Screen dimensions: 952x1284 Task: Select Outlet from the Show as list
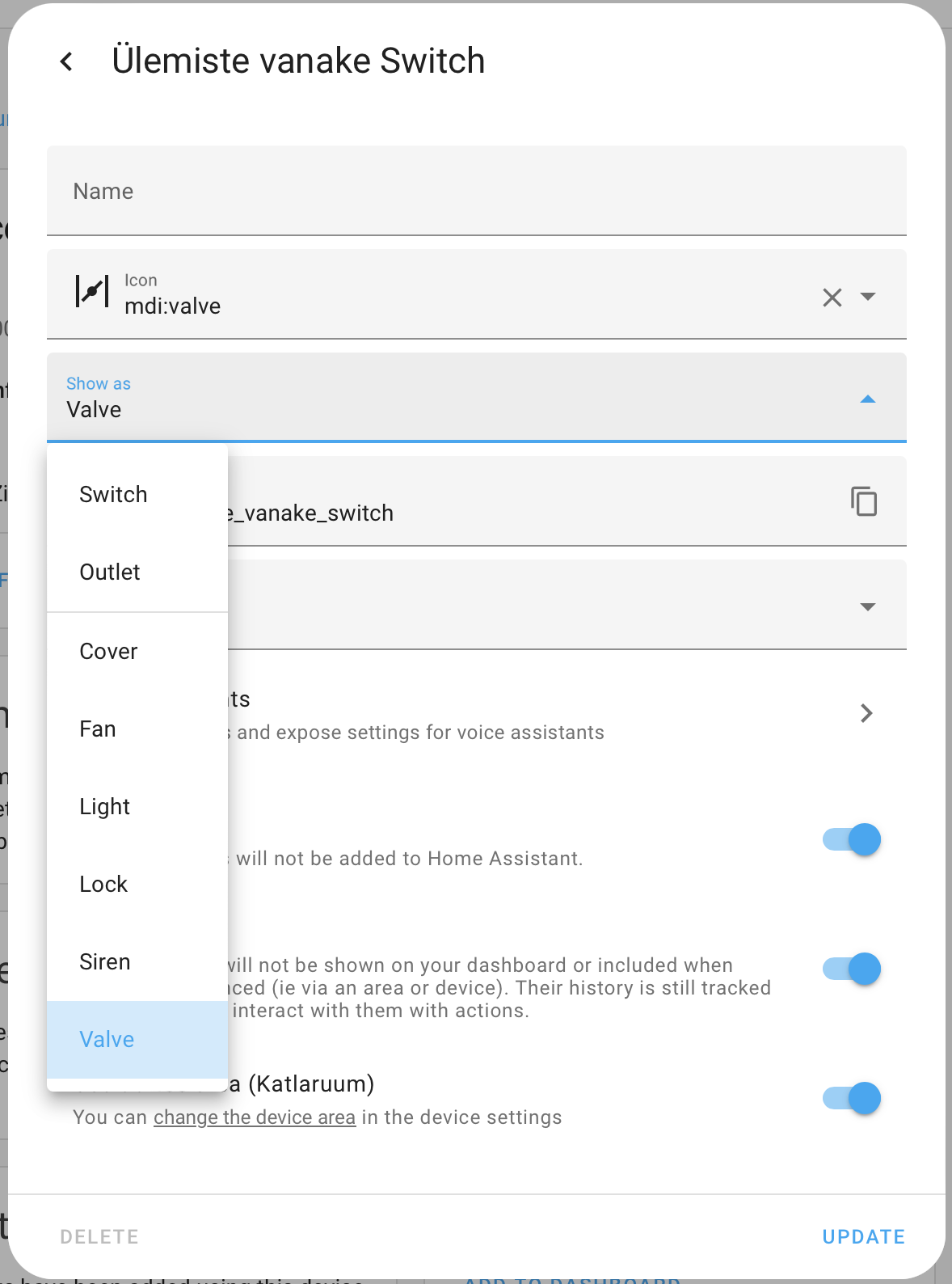pyautogui.click(x=110, y=572)
